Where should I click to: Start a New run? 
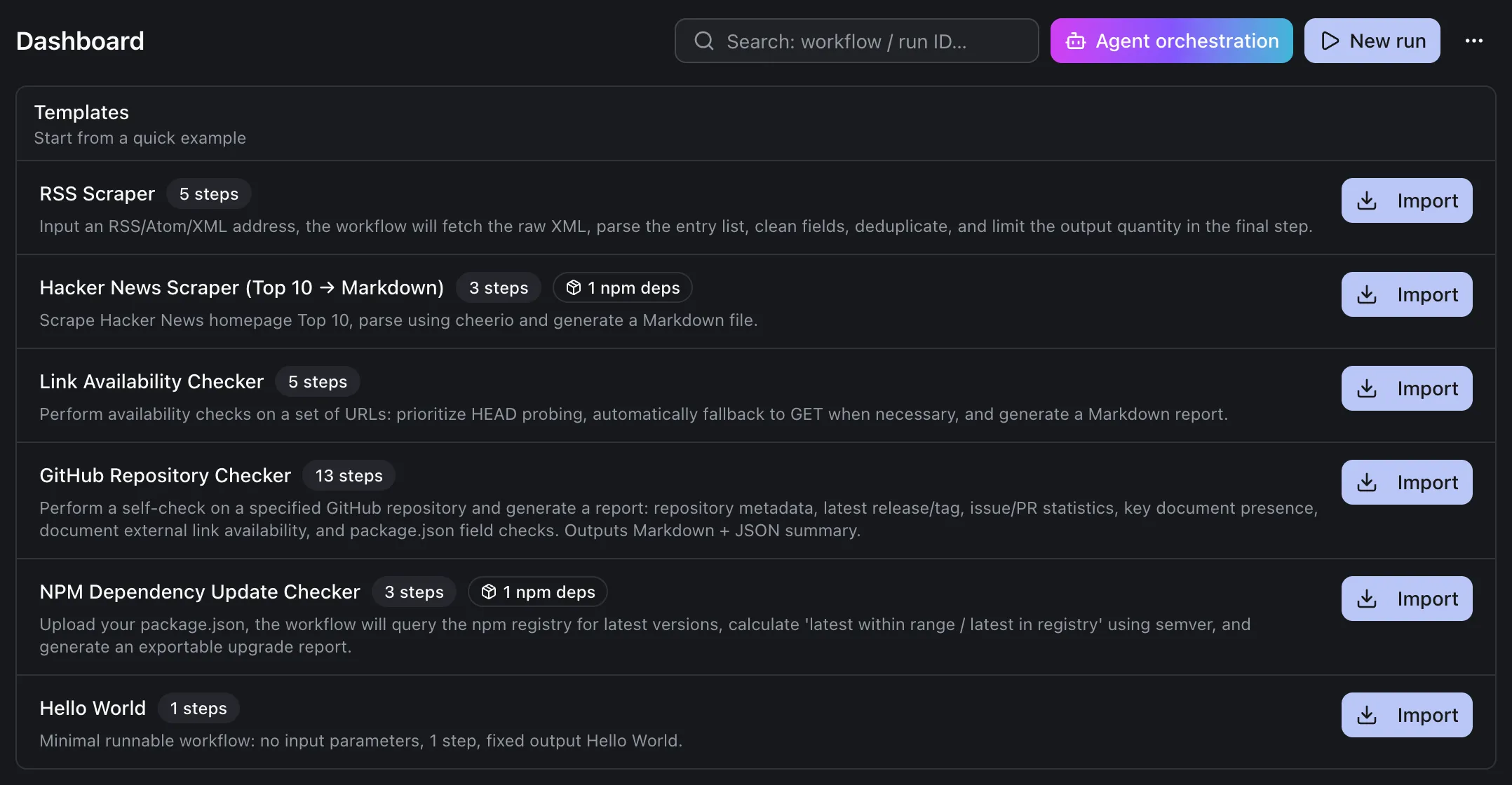tap(1371, 41)
